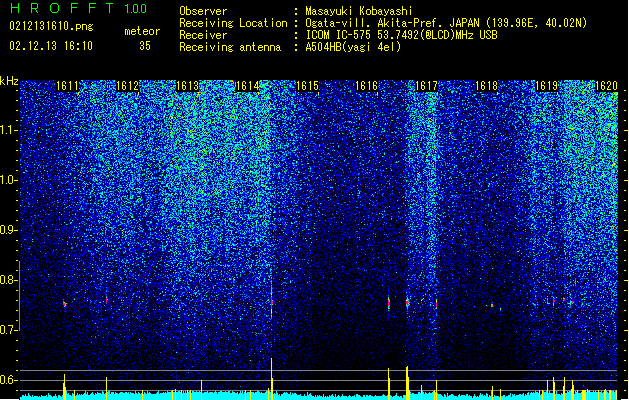The height and width of the screenshot is (400, 629).
Task: Click the 1615 time marker
Action: coord(307,86)
